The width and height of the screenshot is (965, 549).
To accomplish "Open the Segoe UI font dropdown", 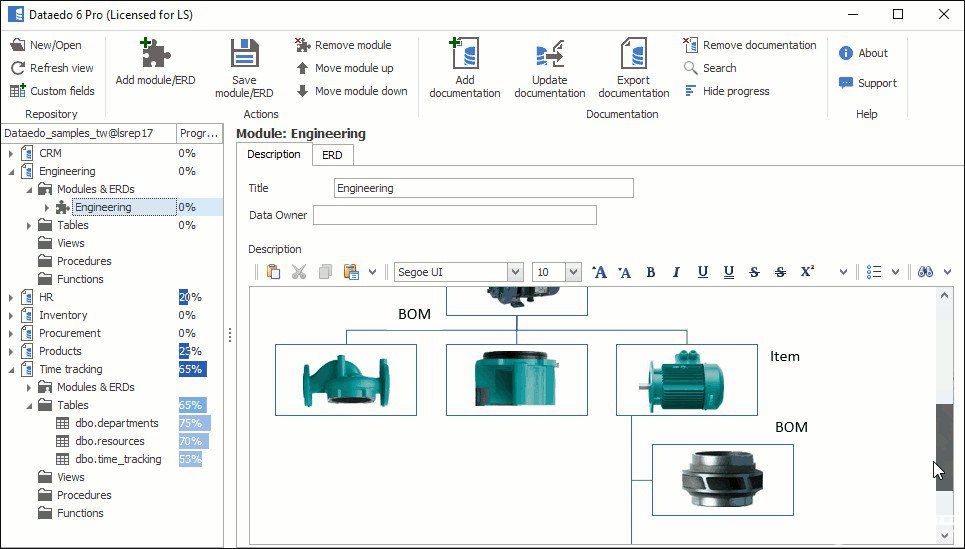I will 516,271.
